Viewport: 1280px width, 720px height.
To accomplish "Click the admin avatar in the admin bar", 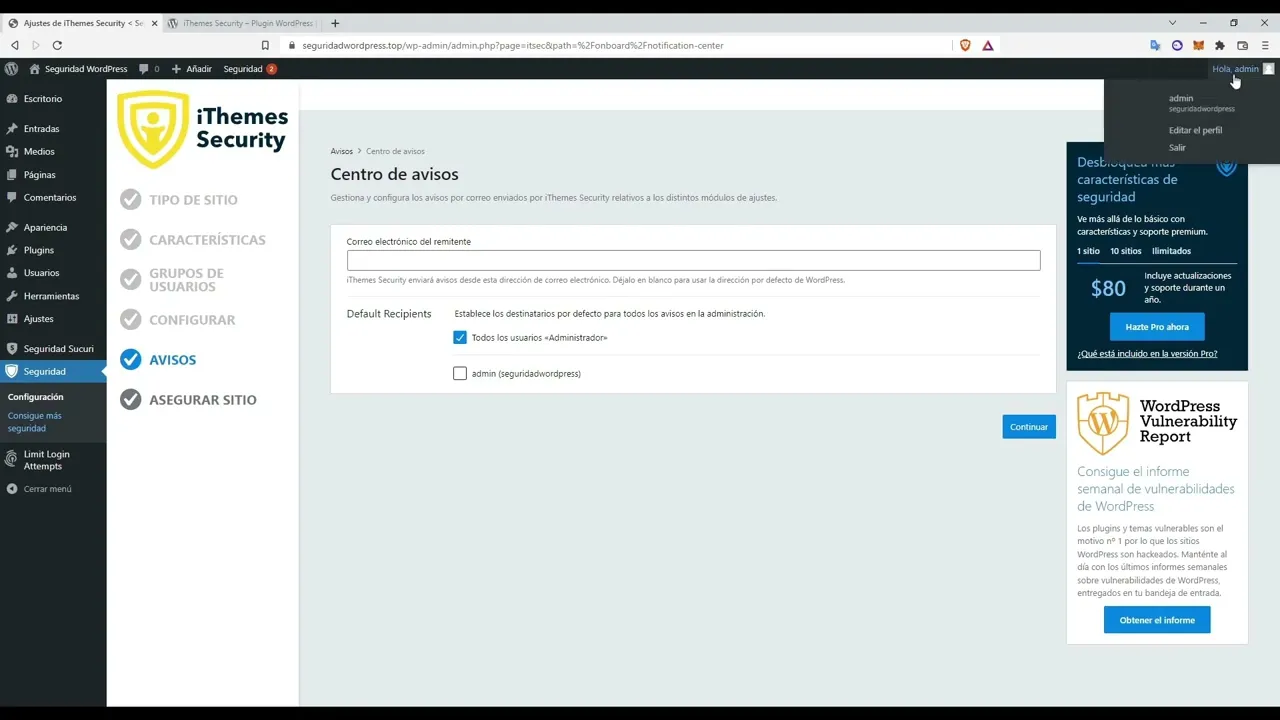I will click(x=1269, y=69).
